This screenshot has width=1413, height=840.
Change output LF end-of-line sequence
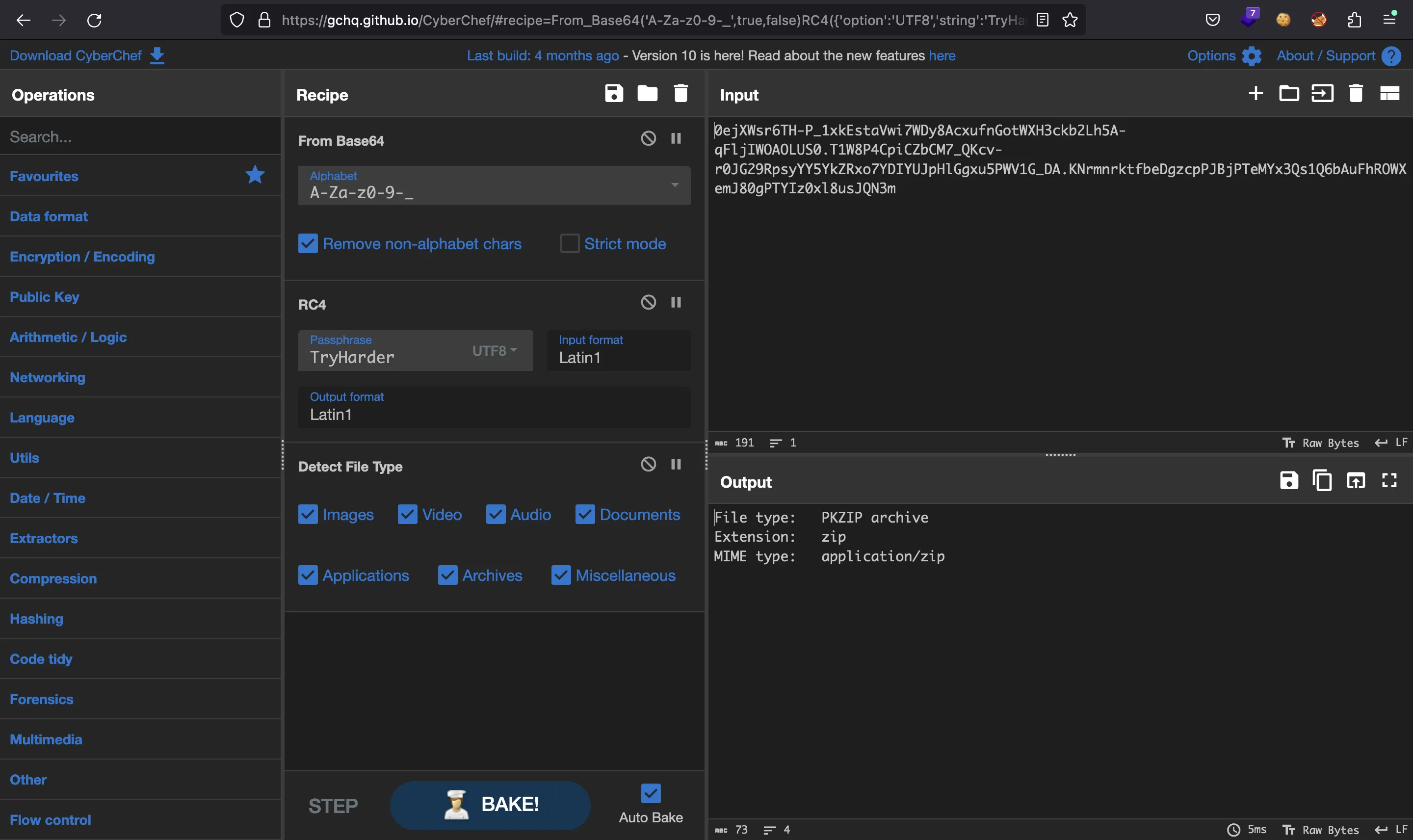[1391, 830]
